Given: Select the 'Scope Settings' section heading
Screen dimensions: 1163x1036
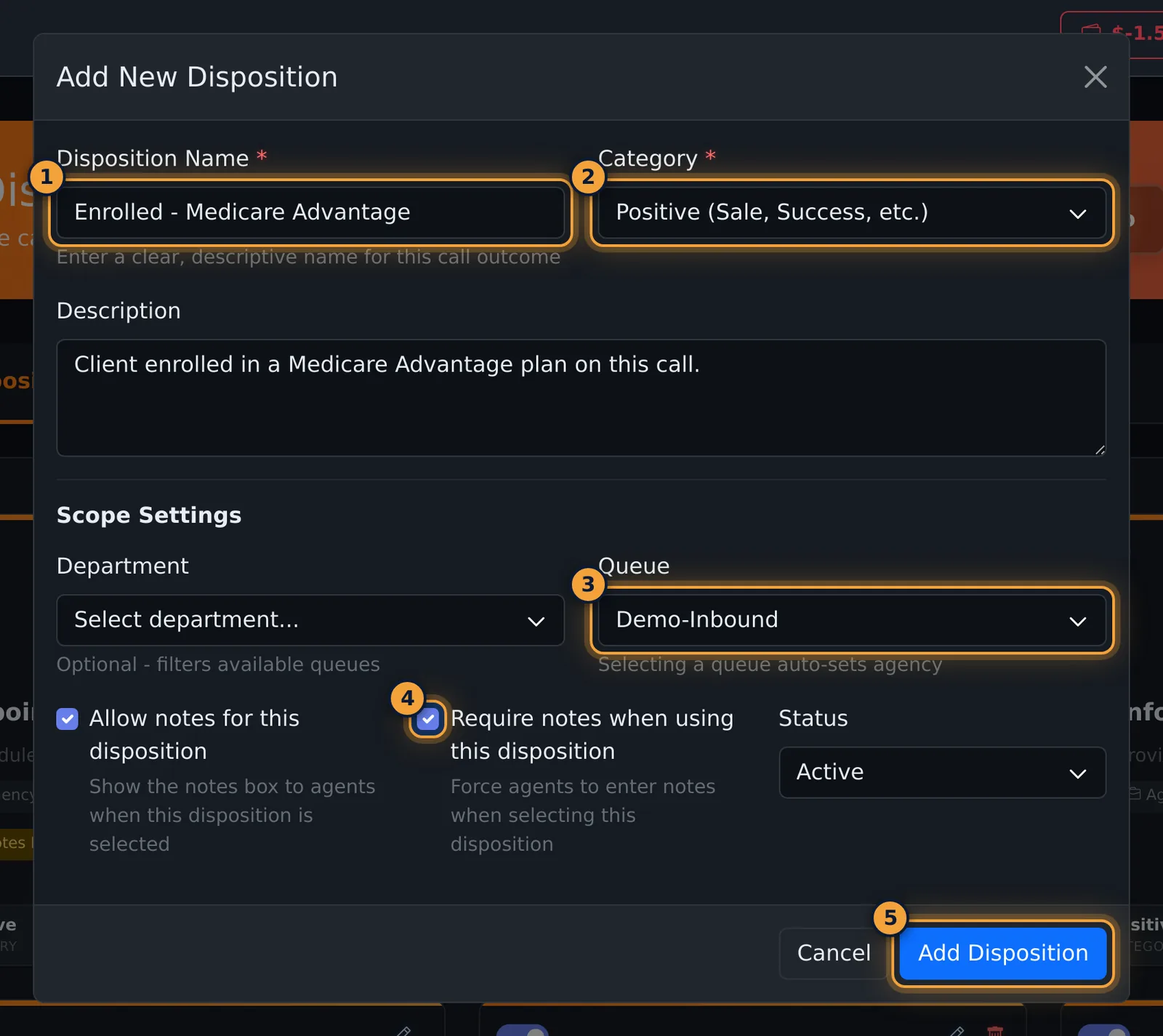Looking at the screenshot, I should click(x=149, y=515).
